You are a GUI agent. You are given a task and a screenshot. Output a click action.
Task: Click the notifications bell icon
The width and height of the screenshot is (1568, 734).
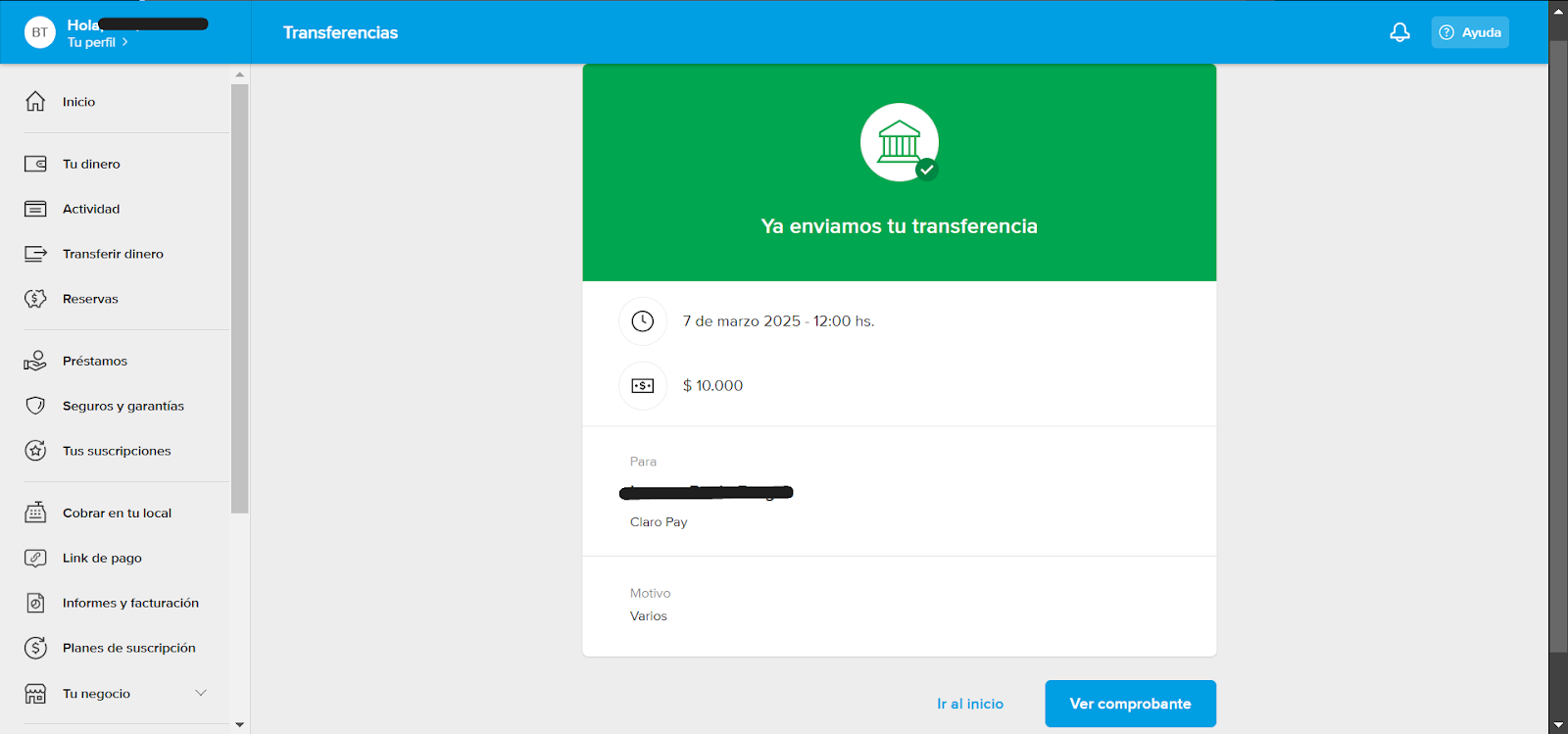point(1399,32)
